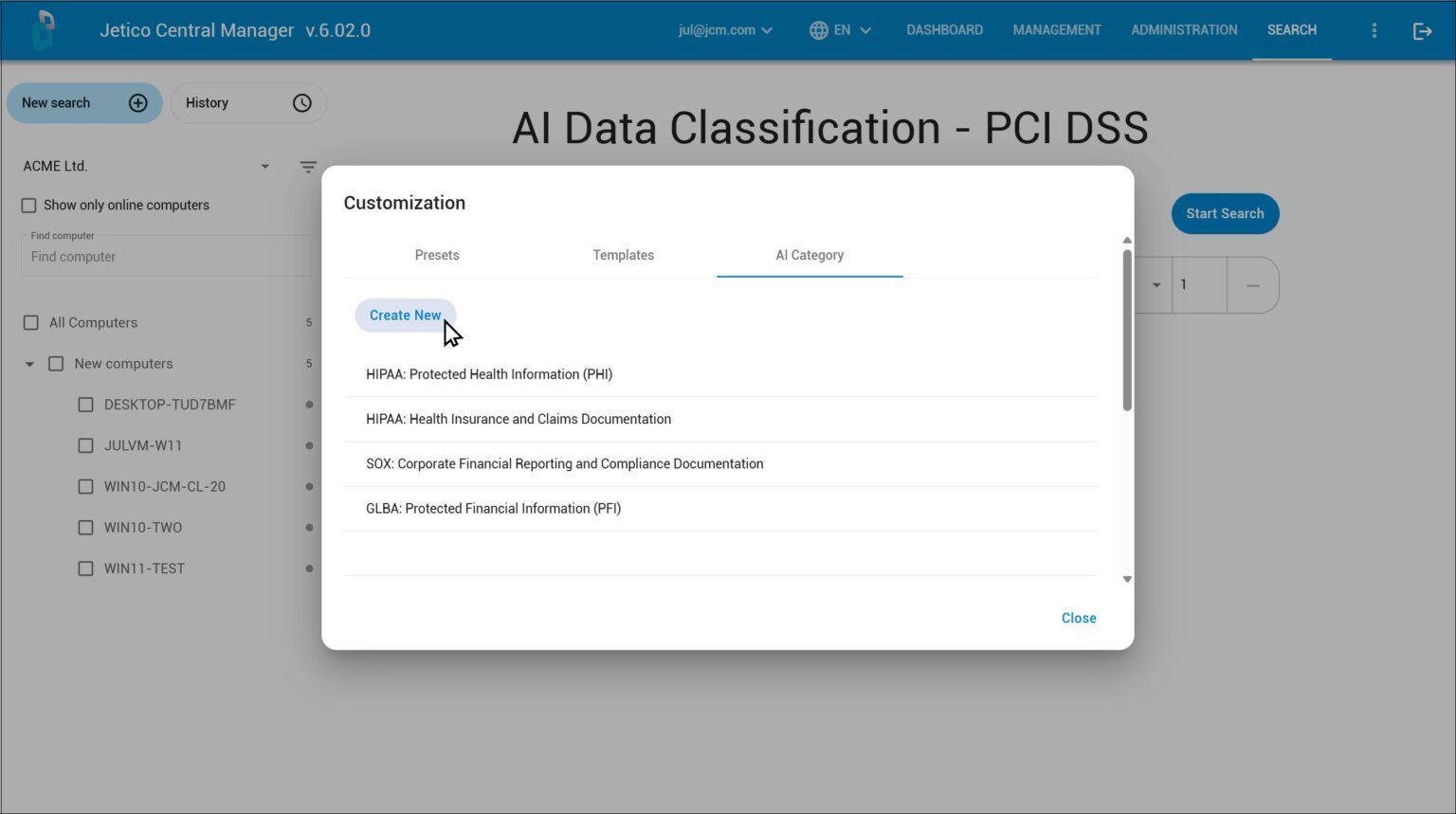1456x814 pixels.
Task: Open the three-dot more options menu
Action: tap(1374, 30)
